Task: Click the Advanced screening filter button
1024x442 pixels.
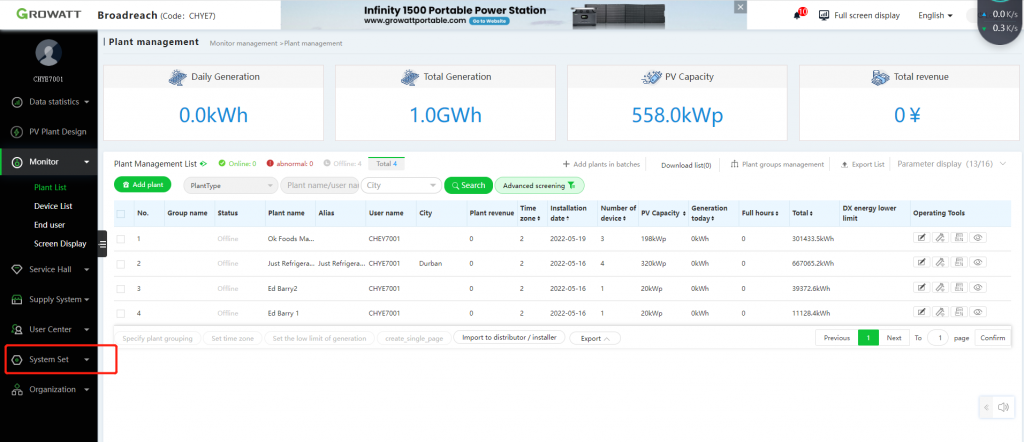Action: (539, 185)
